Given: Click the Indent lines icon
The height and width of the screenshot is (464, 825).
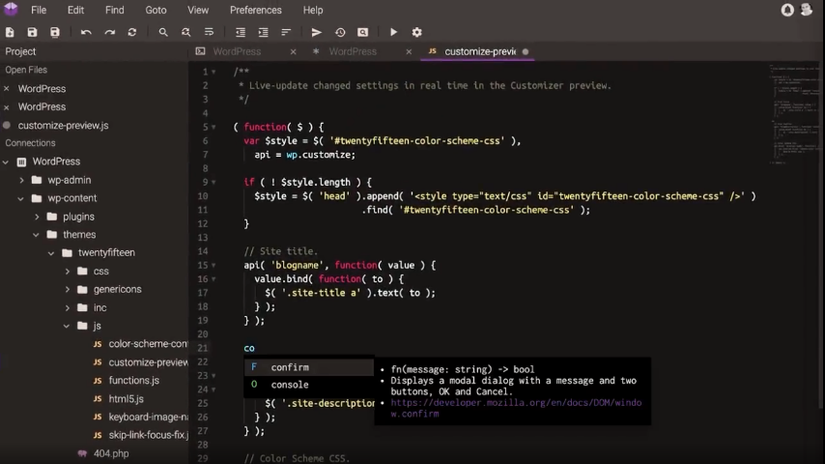Looking at the screenshot, I should click(263, 32).
